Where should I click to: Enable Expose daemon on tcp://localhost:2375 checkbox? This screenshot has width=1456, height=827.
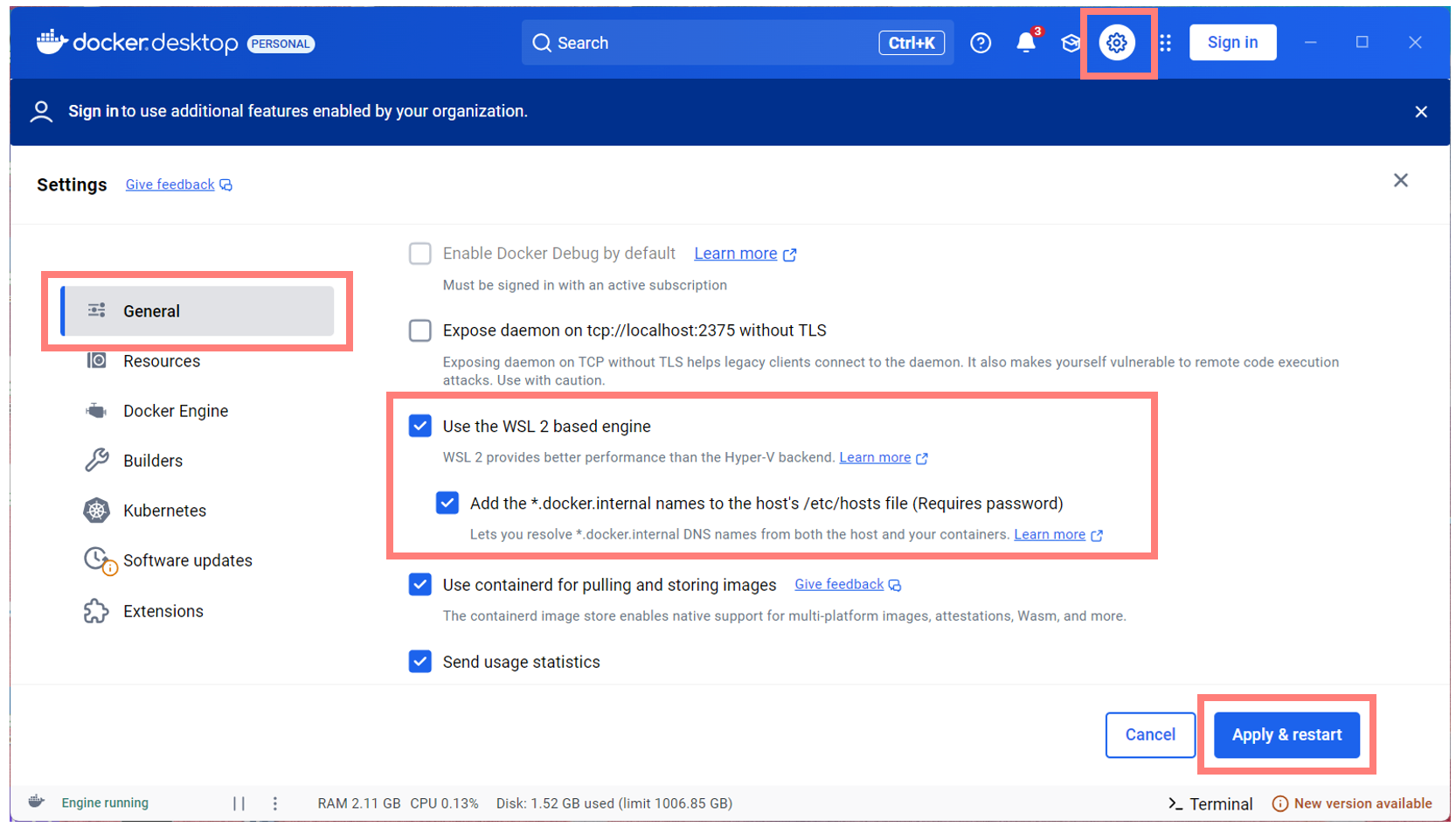(420, 330)
